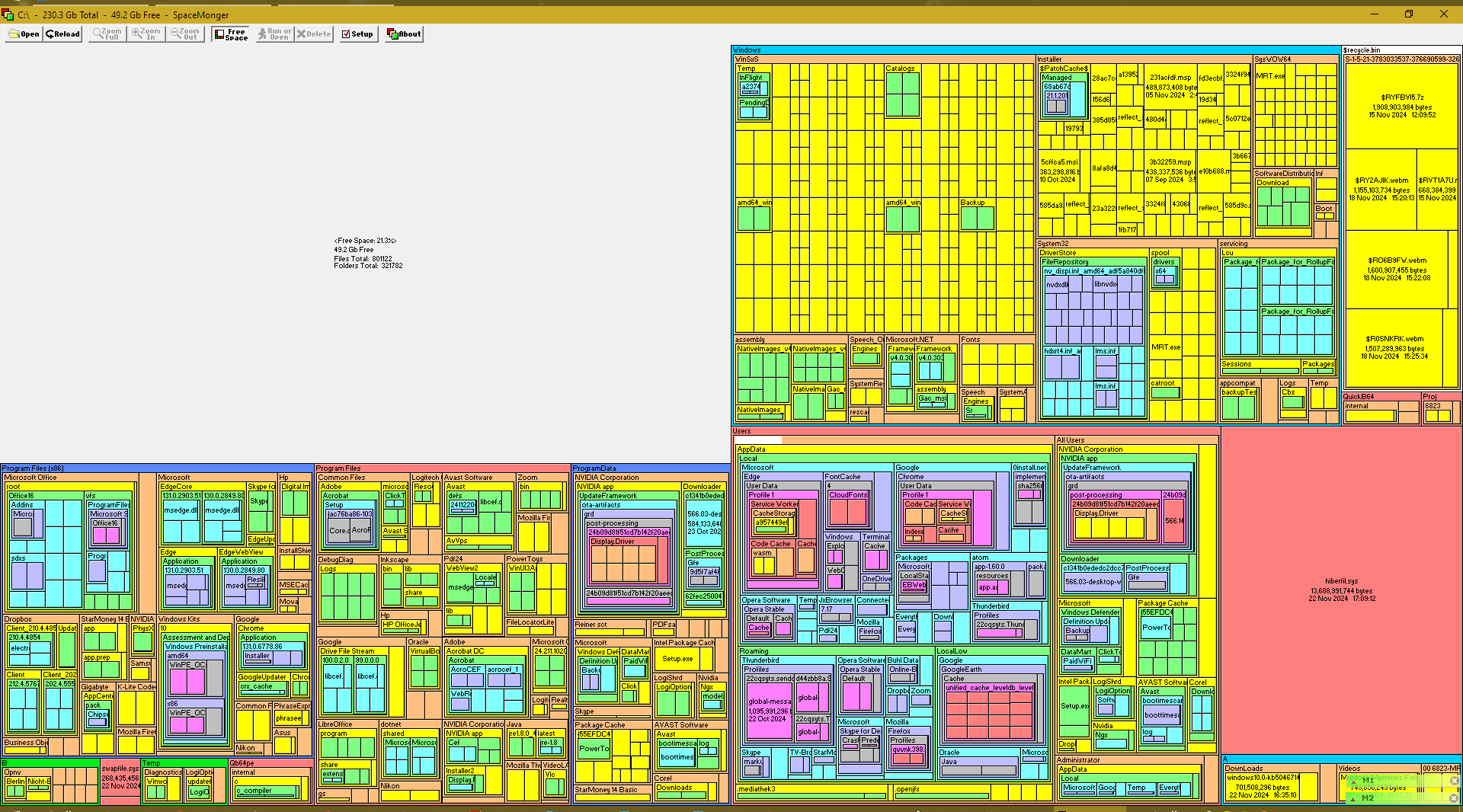Select the servicing folder label

[1234, 244]
